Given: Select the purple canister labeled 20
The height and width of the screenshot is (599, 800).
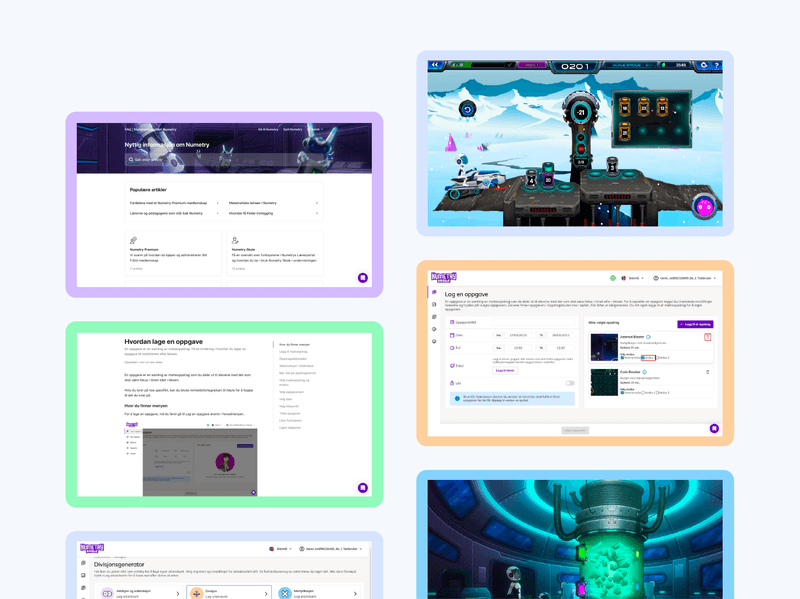Looking at the screenshot, I should point(548,177).
